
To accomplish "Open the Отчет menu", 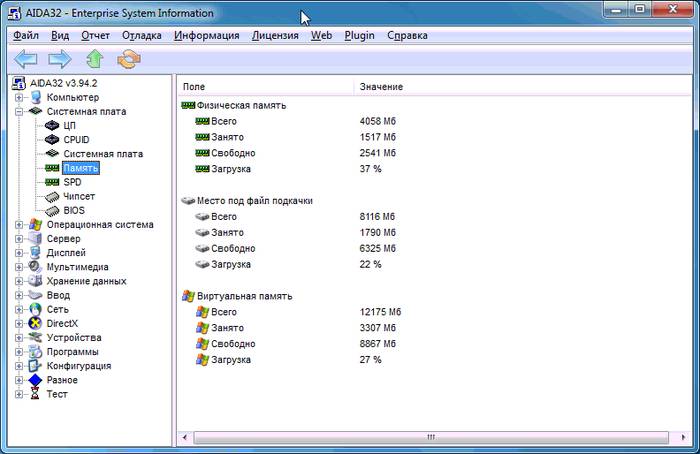I will pos(95,35).
